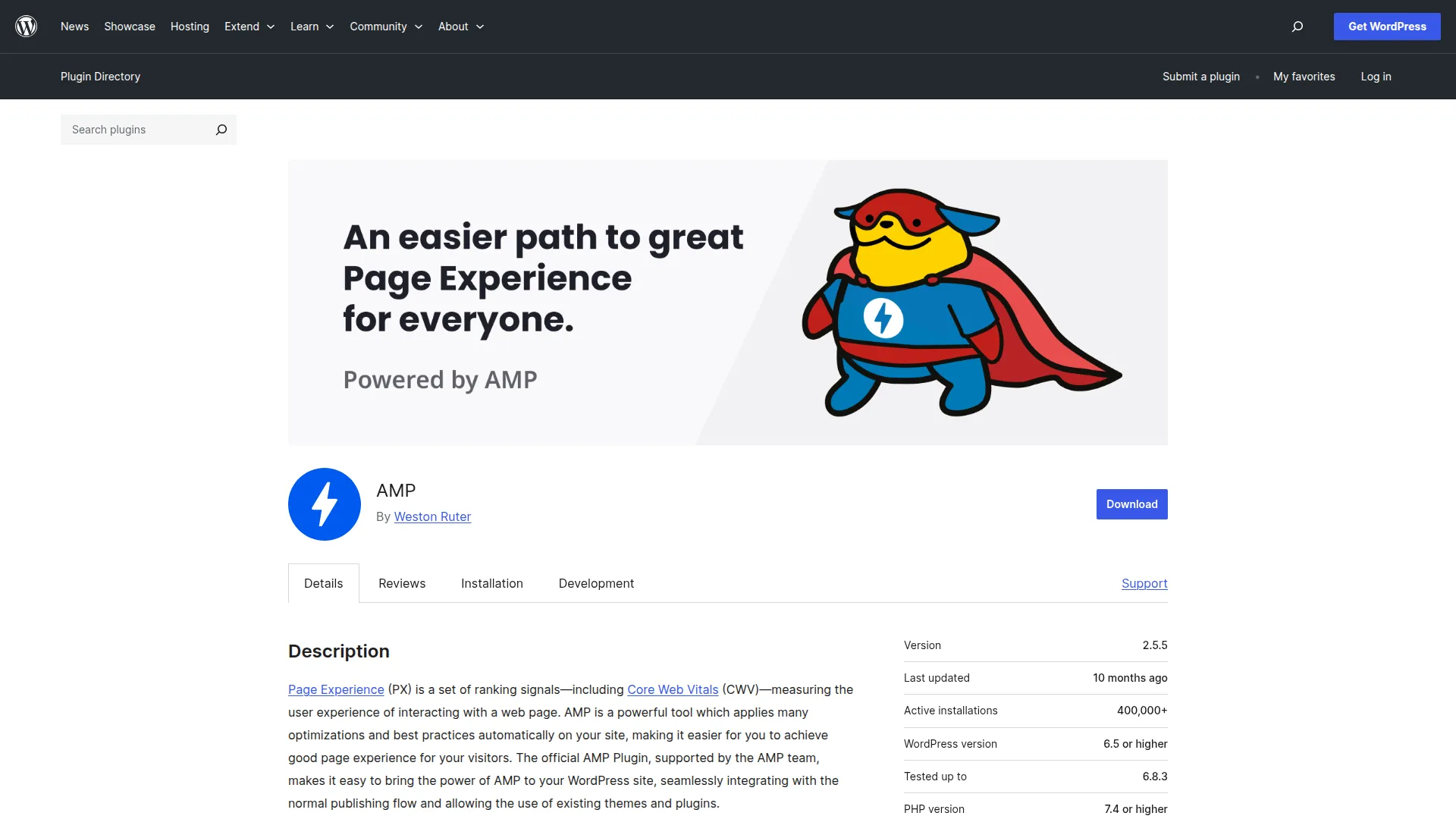The image size is (1456, 819).
Task: Open Submit a plugin link
Action: point(1201,77)
